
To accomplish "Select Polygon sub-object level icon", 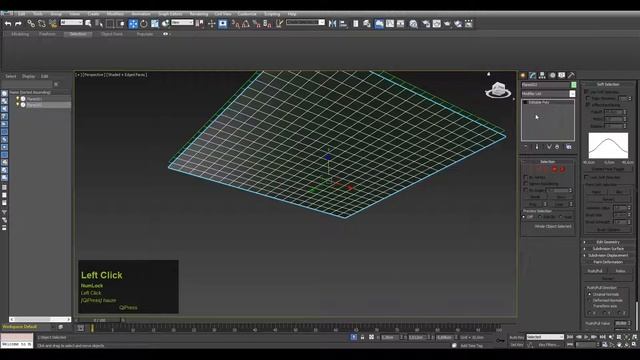I will point(554,169).
